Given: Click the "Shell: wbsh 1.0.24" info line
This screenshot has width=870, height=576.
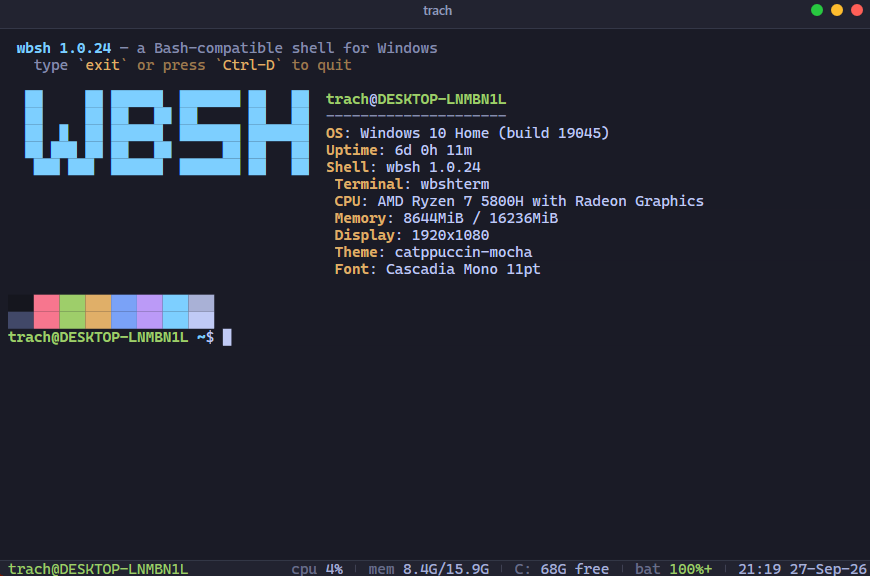Looking at the screenshot, I should 403,167.
